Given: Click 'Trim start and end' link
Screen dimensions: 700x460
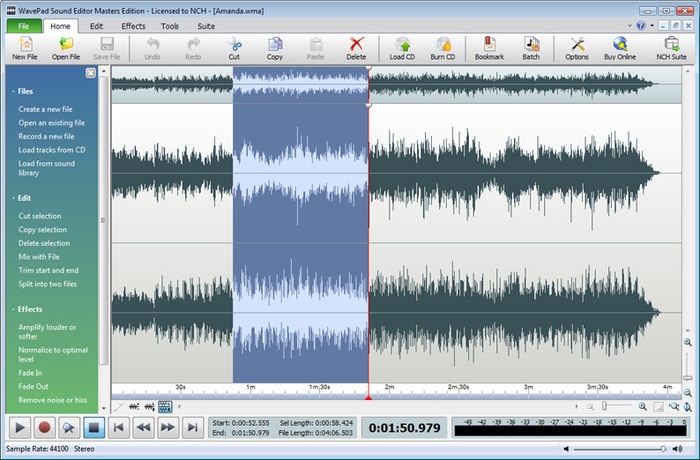Looking at the screenshot, I should (48, 270).
